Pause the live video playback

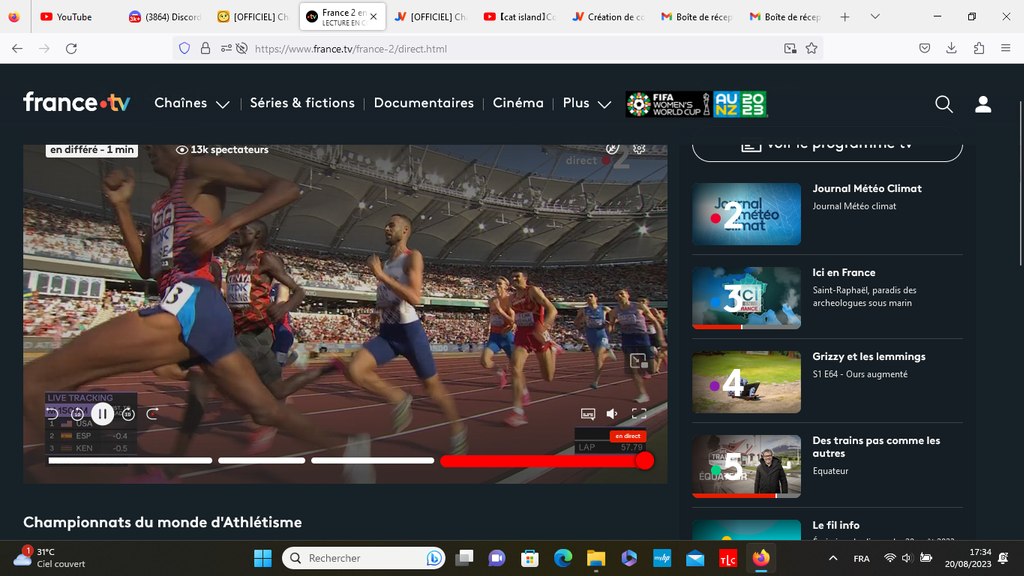click(x=103, y=414)
